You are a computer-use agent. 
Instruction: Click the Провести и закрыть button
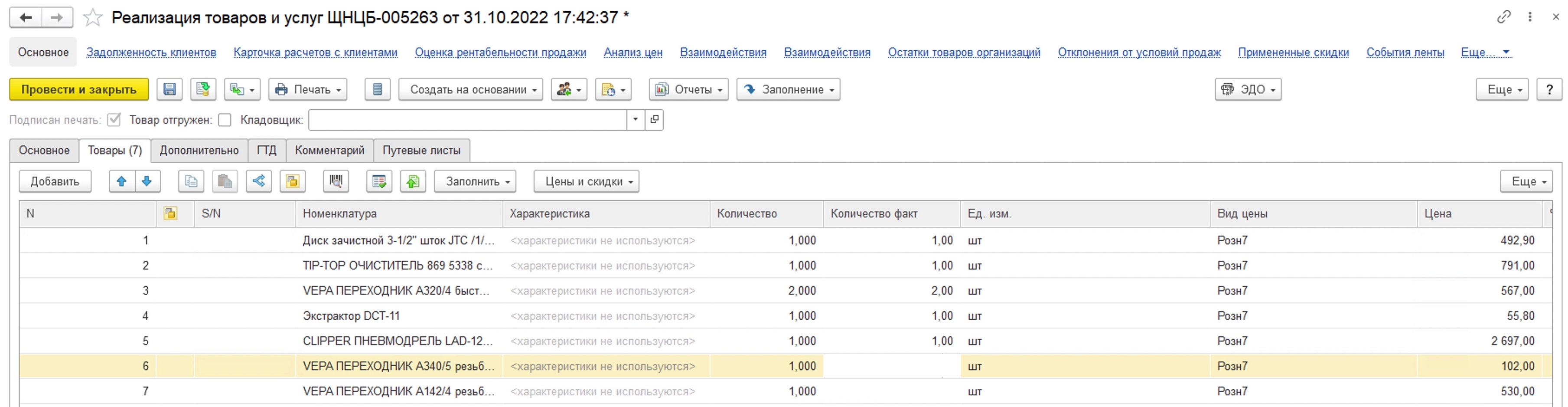(79, 89)
